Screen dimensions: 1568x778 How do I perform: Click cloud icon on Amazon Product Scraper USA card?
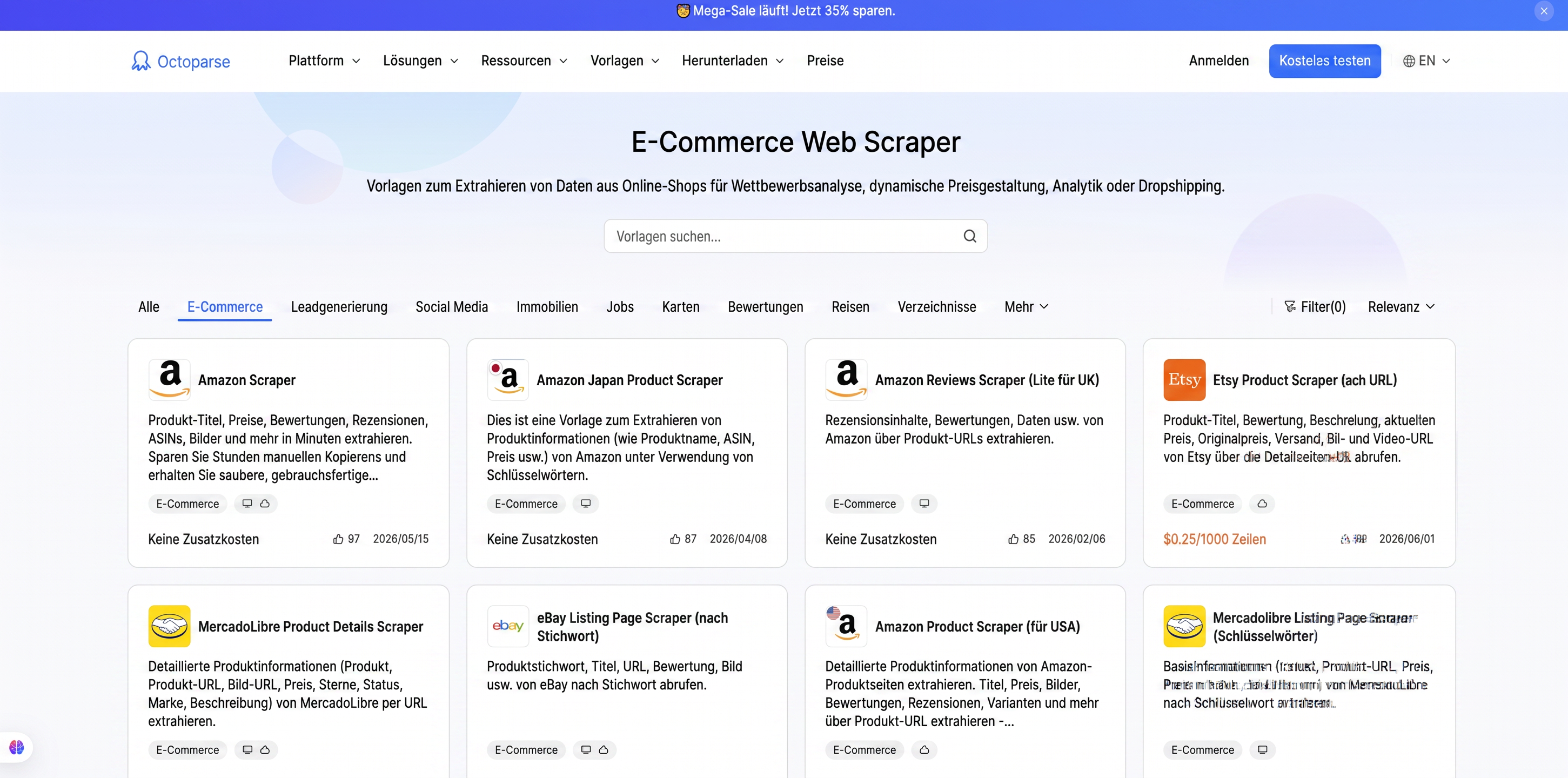point(924,749)
